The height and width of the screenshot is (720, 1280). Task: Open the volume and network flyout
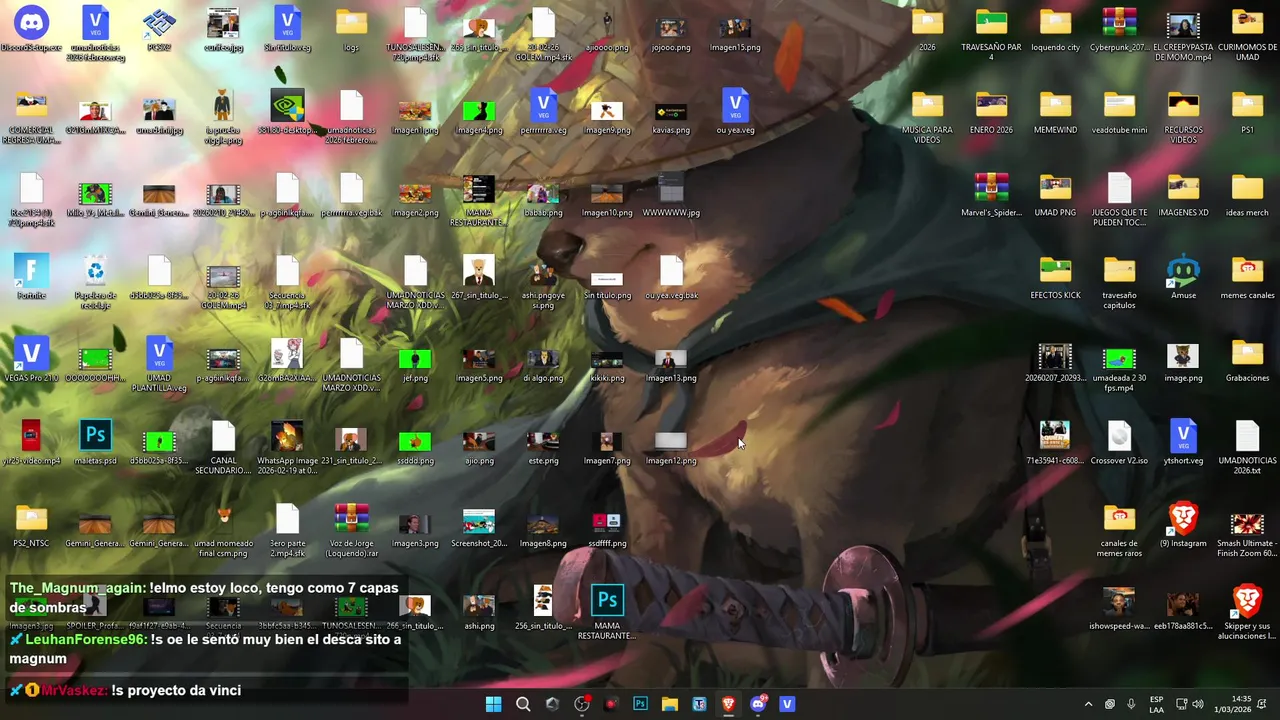click(x=1189, y=704)
